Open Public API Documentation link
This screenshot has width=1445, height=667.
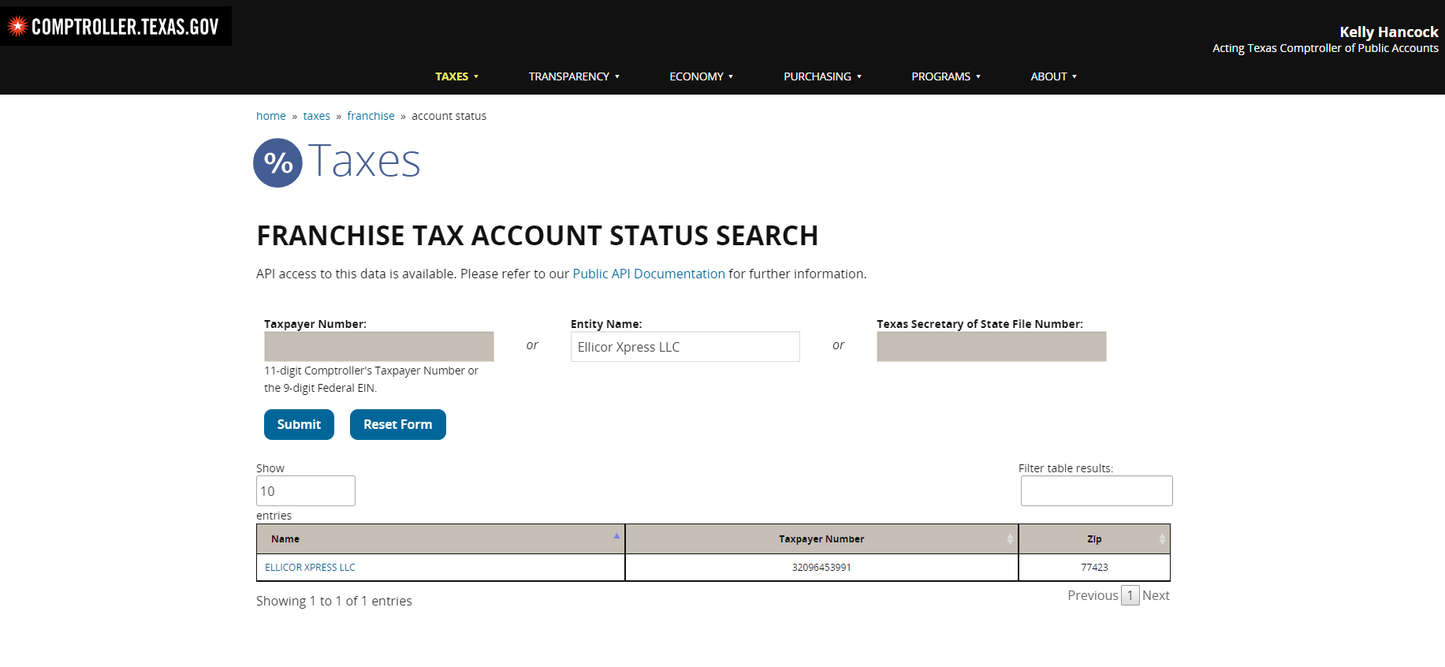coord(649,273)
